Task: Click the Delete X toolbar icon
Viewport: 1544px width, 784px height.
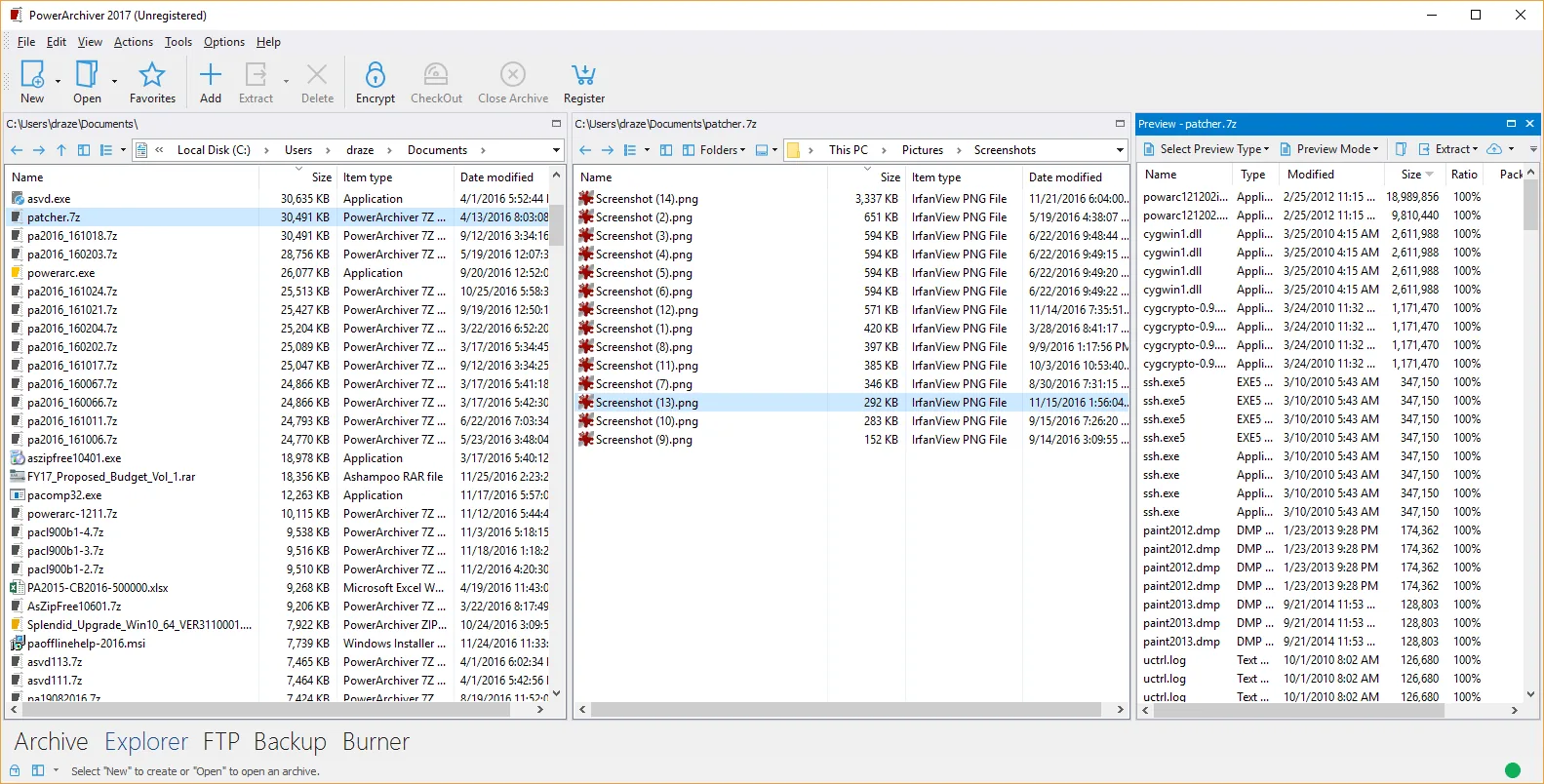Action: click(317, 75)
